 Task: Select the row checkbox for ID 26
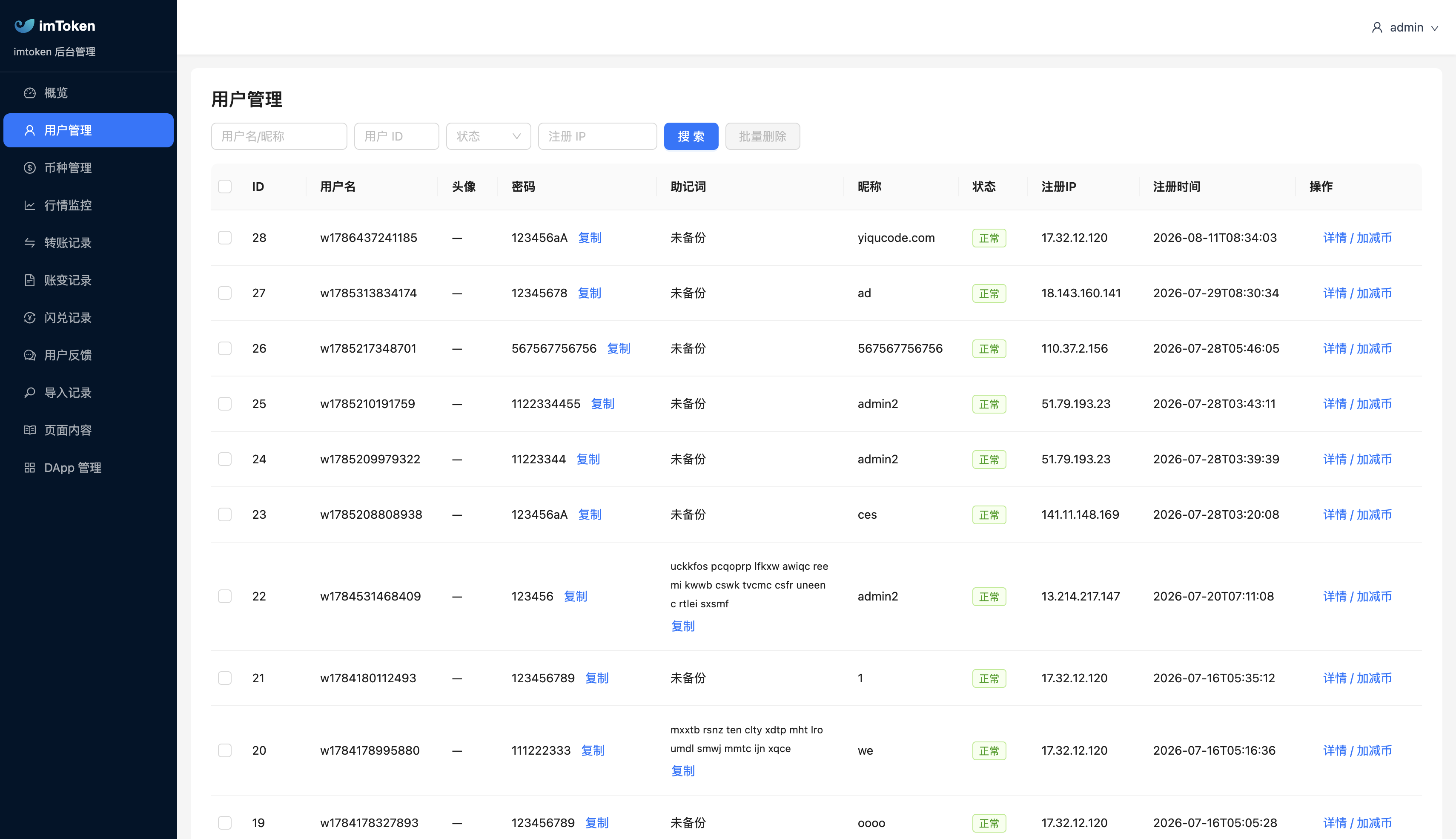(x=225, y=349)
